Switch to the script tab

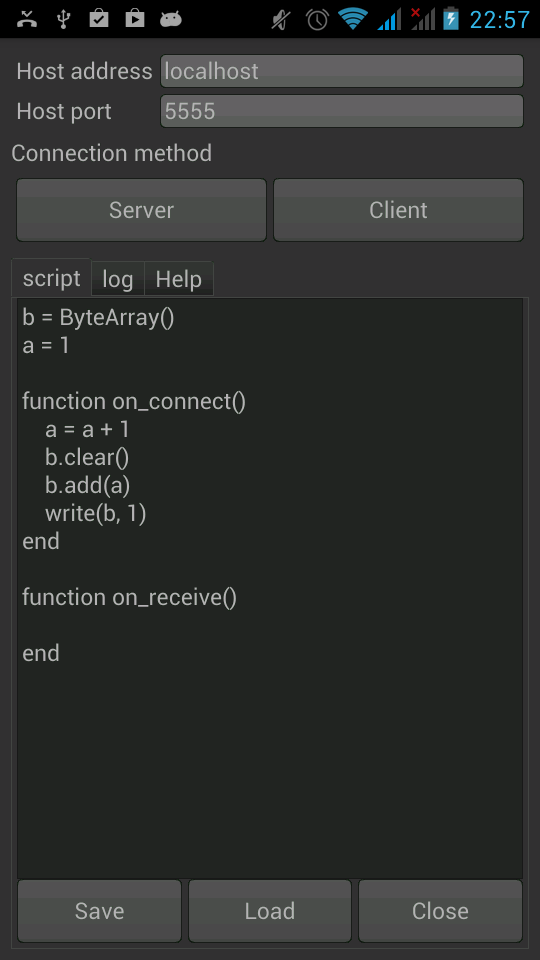51,278
